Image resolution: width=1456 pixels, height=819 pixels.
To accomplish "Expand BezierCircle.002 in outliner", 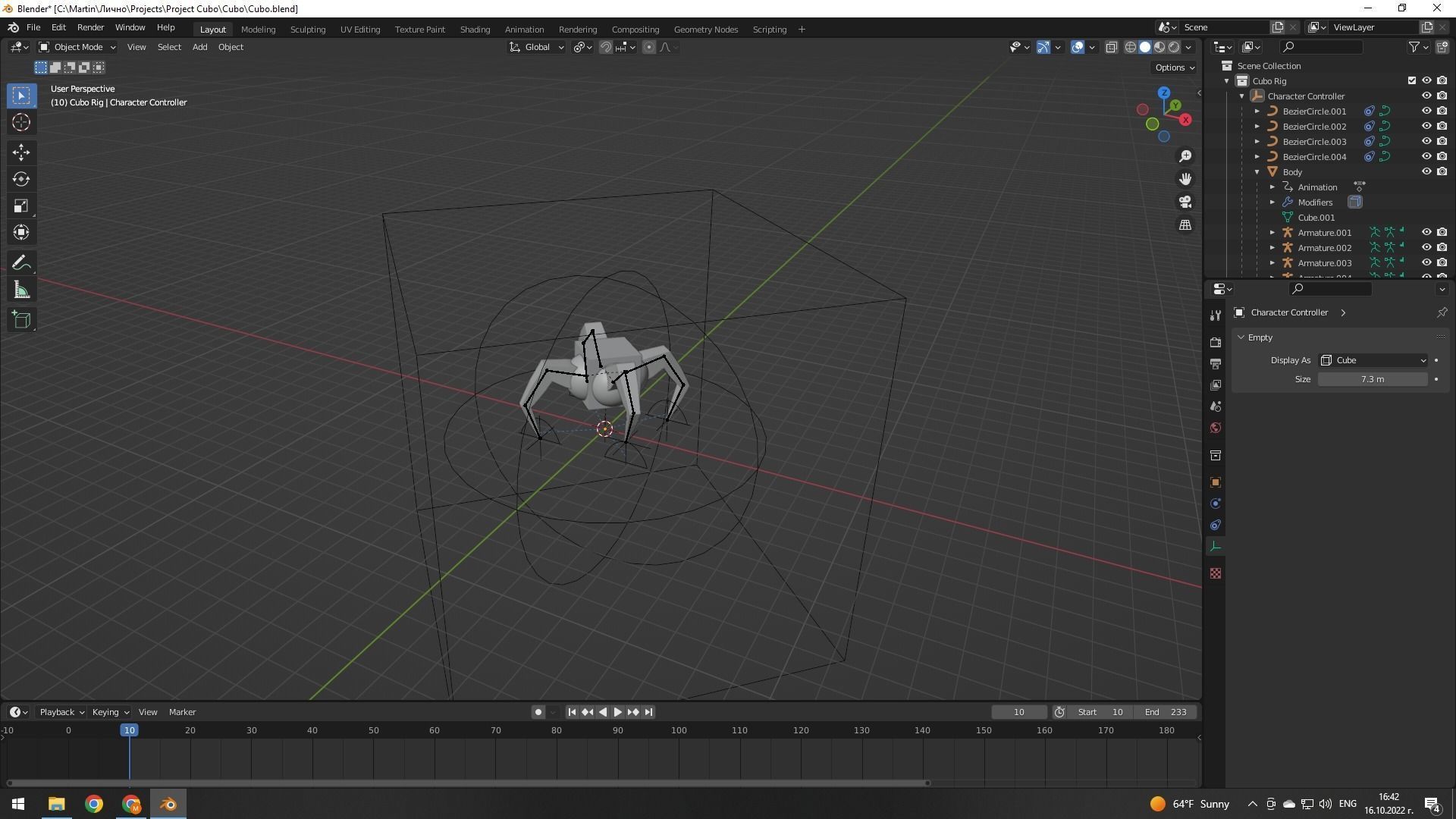I will pyautogui.click(x=1257, y=127).
